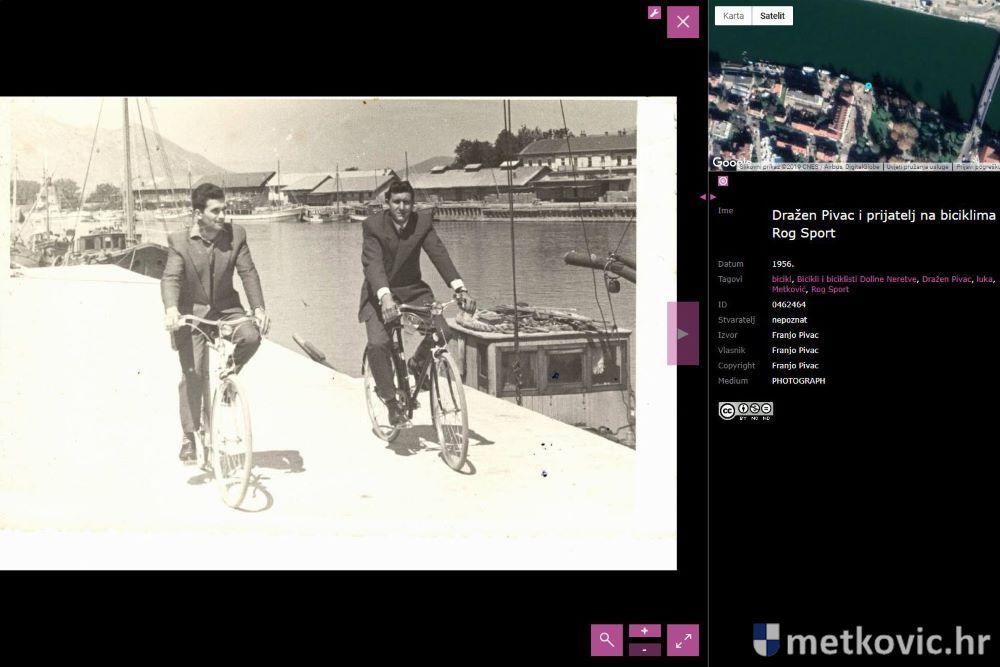Click the Creative Commons license badge
Screen dimensions: 1000x667
pyautogui.click(x=745, y=410)
